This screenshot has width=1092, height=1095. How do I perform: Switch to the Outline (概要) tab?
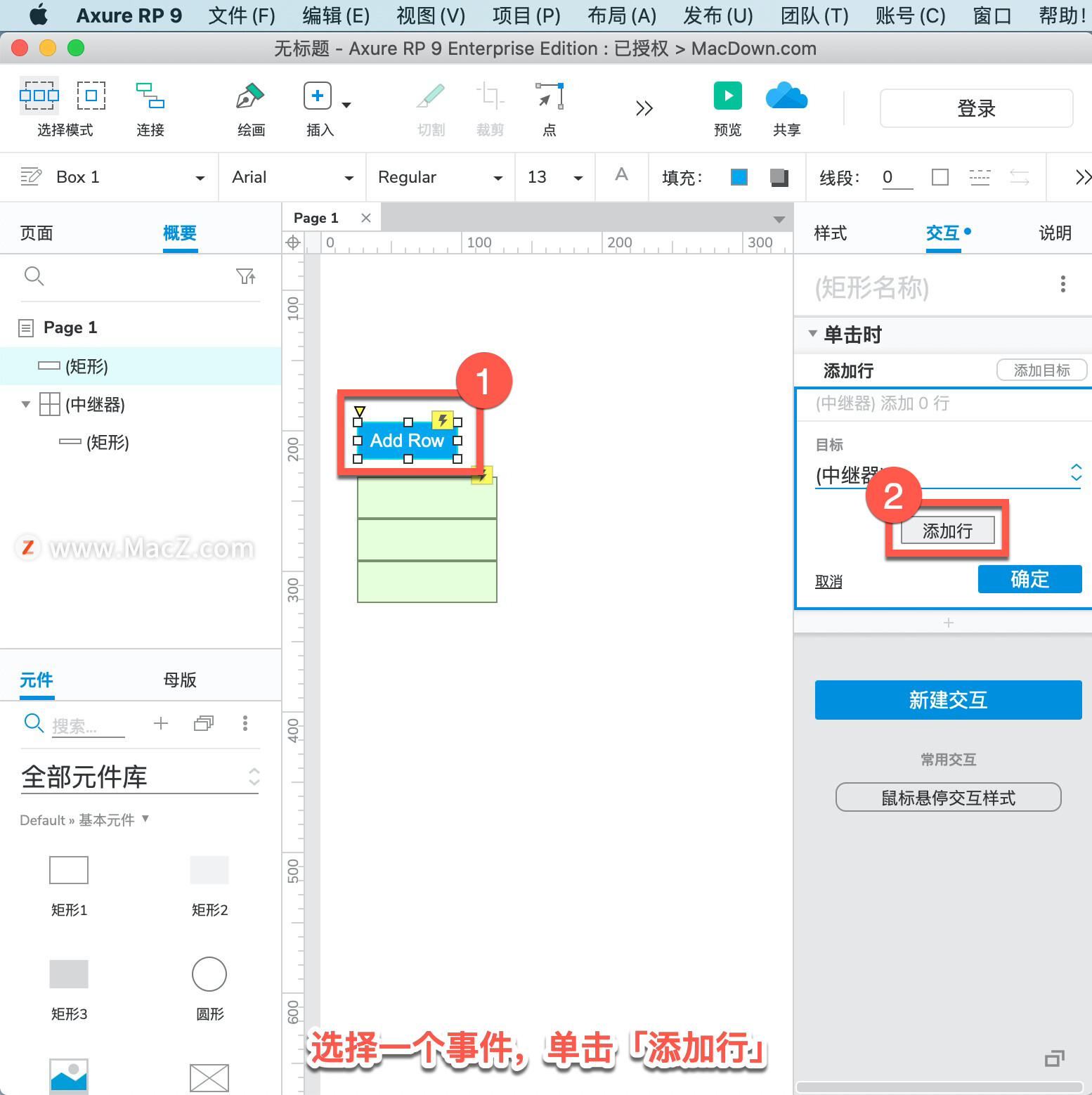(180, 233)
